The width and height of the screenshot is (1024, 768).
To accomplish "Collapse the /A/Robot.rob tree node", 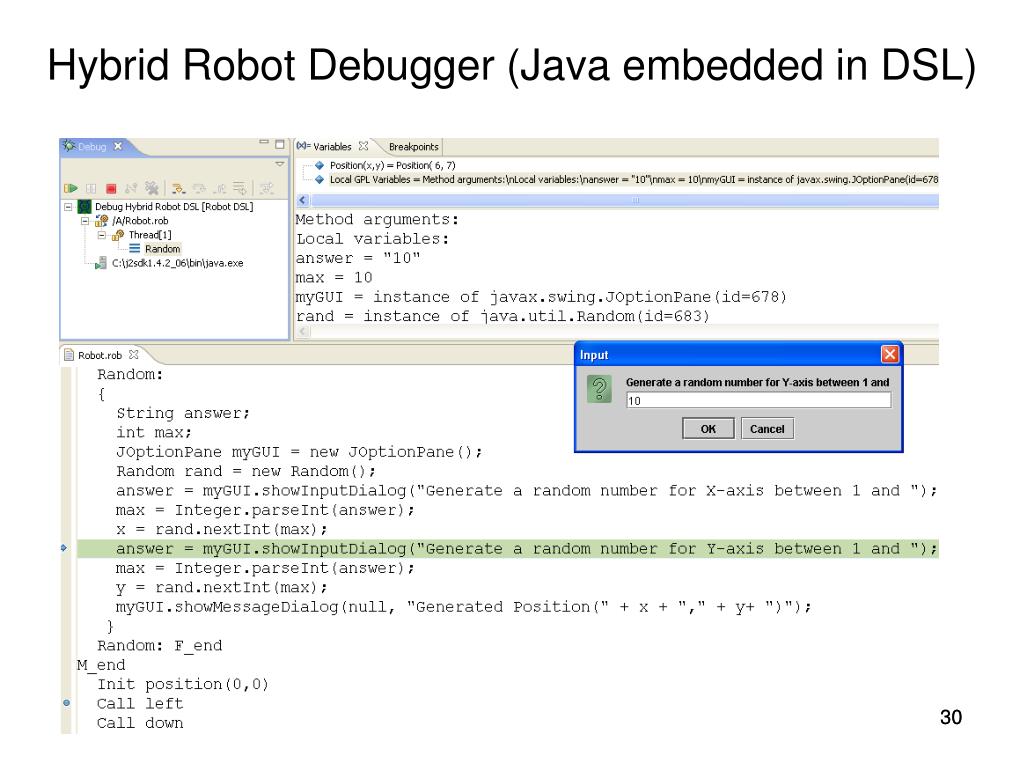I will coord(85,221).
